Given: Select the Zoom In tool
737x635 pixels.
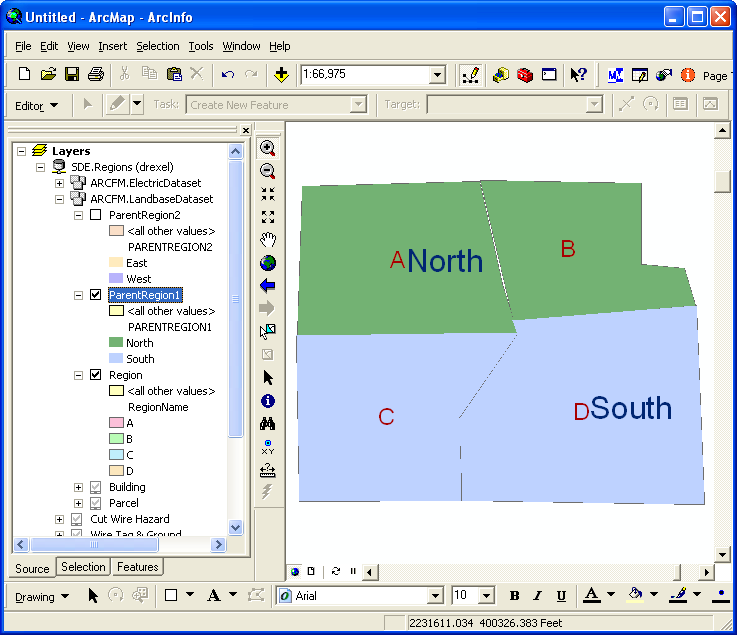Looking at the screenshot, I should pyautogui.click(x=267, y=148).
